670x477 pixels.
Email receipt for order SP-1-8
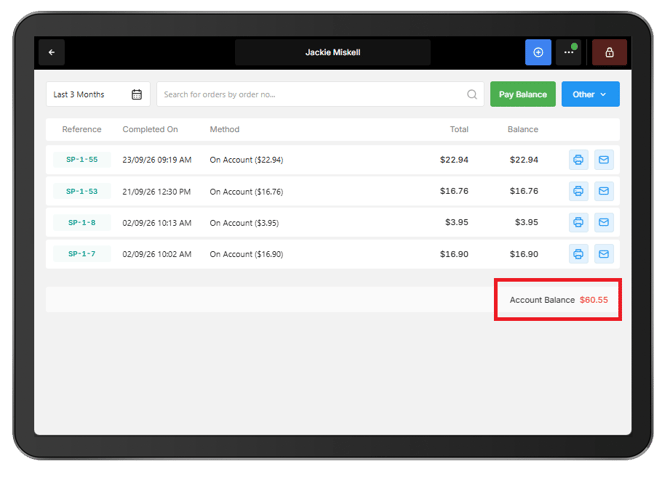pyautogui.click(x=604, y=222)
